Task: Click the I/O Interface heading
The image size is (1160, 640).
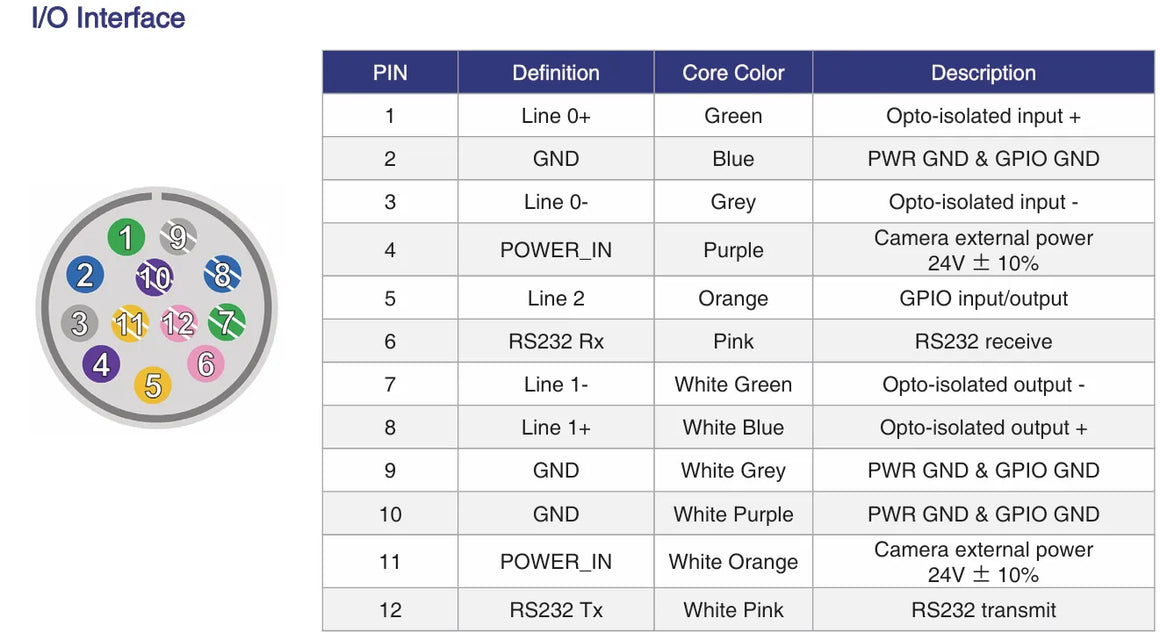Action: click(108, 18)
